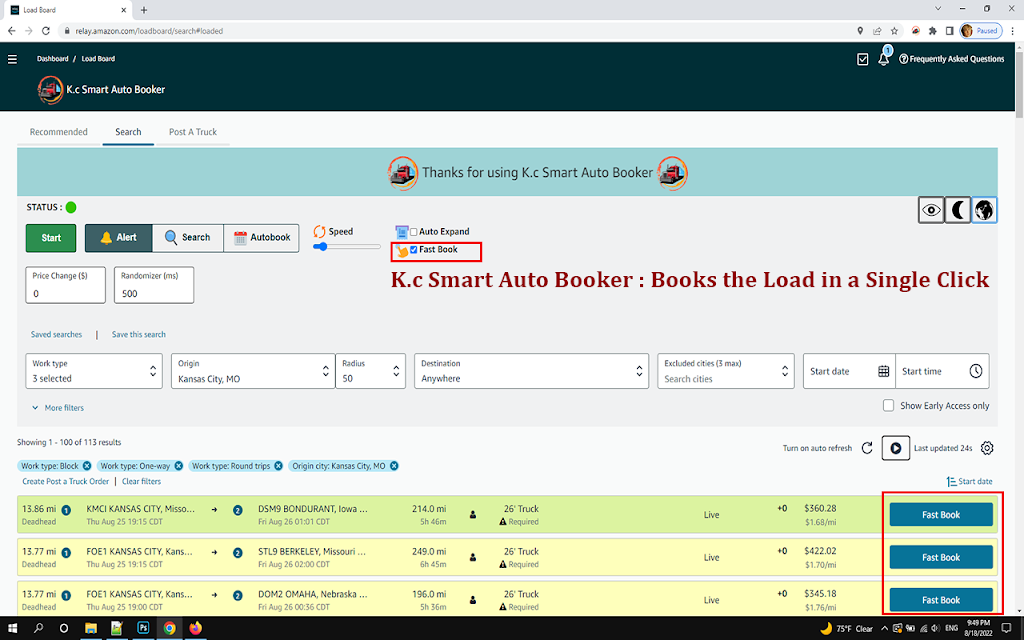
Task: Open the Start date calendar picker
Action: [x=884, y=371]
